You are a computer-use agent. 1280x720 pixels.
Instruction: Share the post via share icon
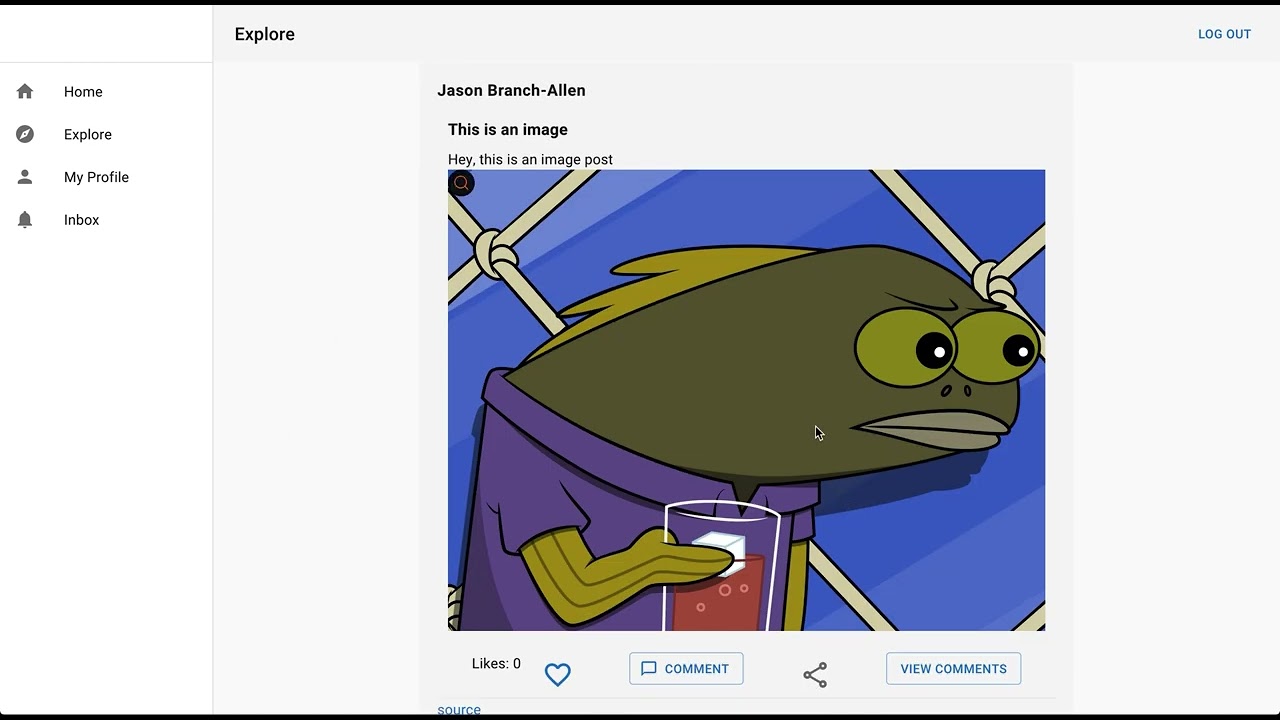pyautogui.click(x=815, y=675)
